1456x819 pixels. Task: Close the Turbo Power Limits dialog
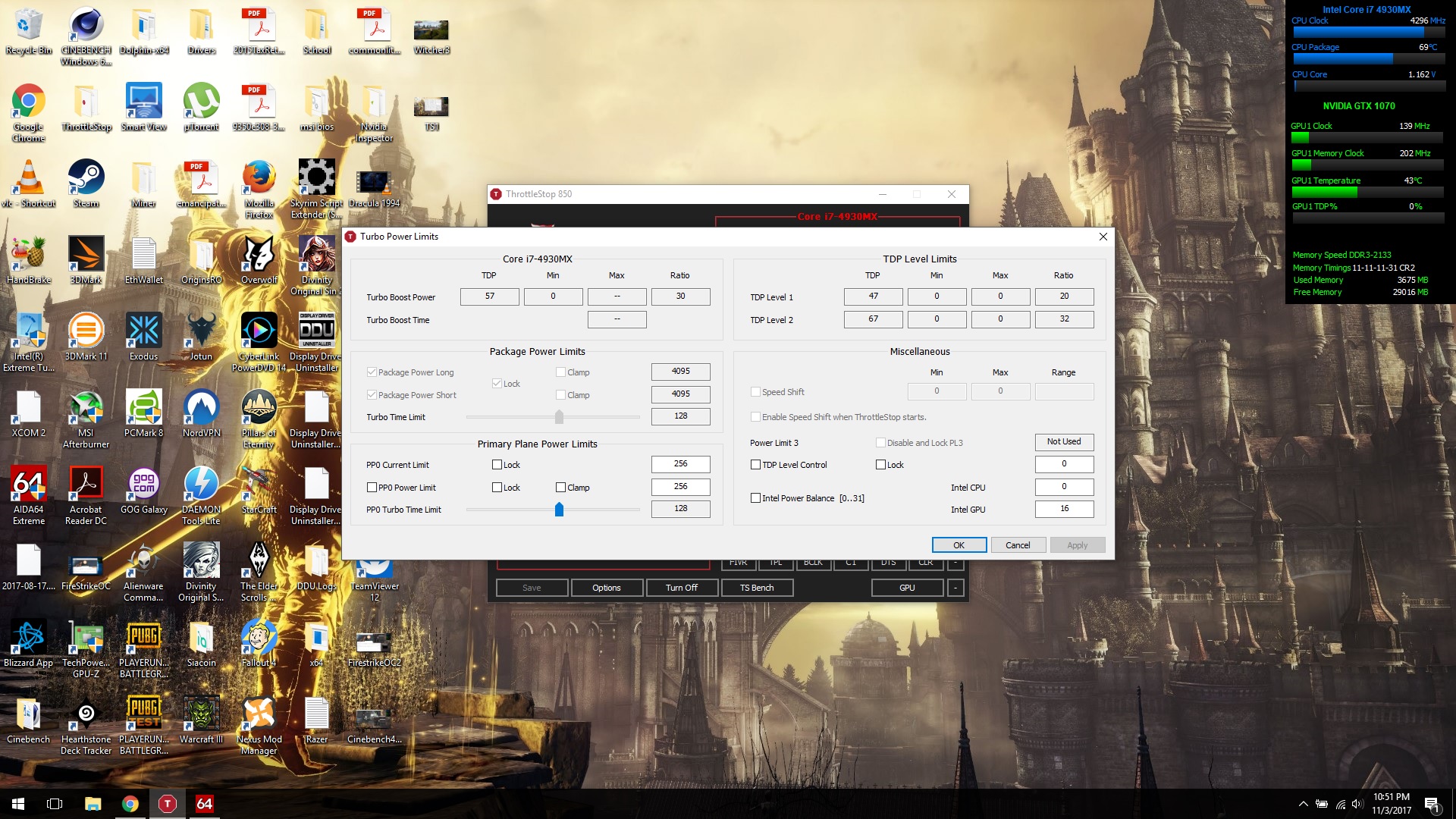tap(1103, 237)
